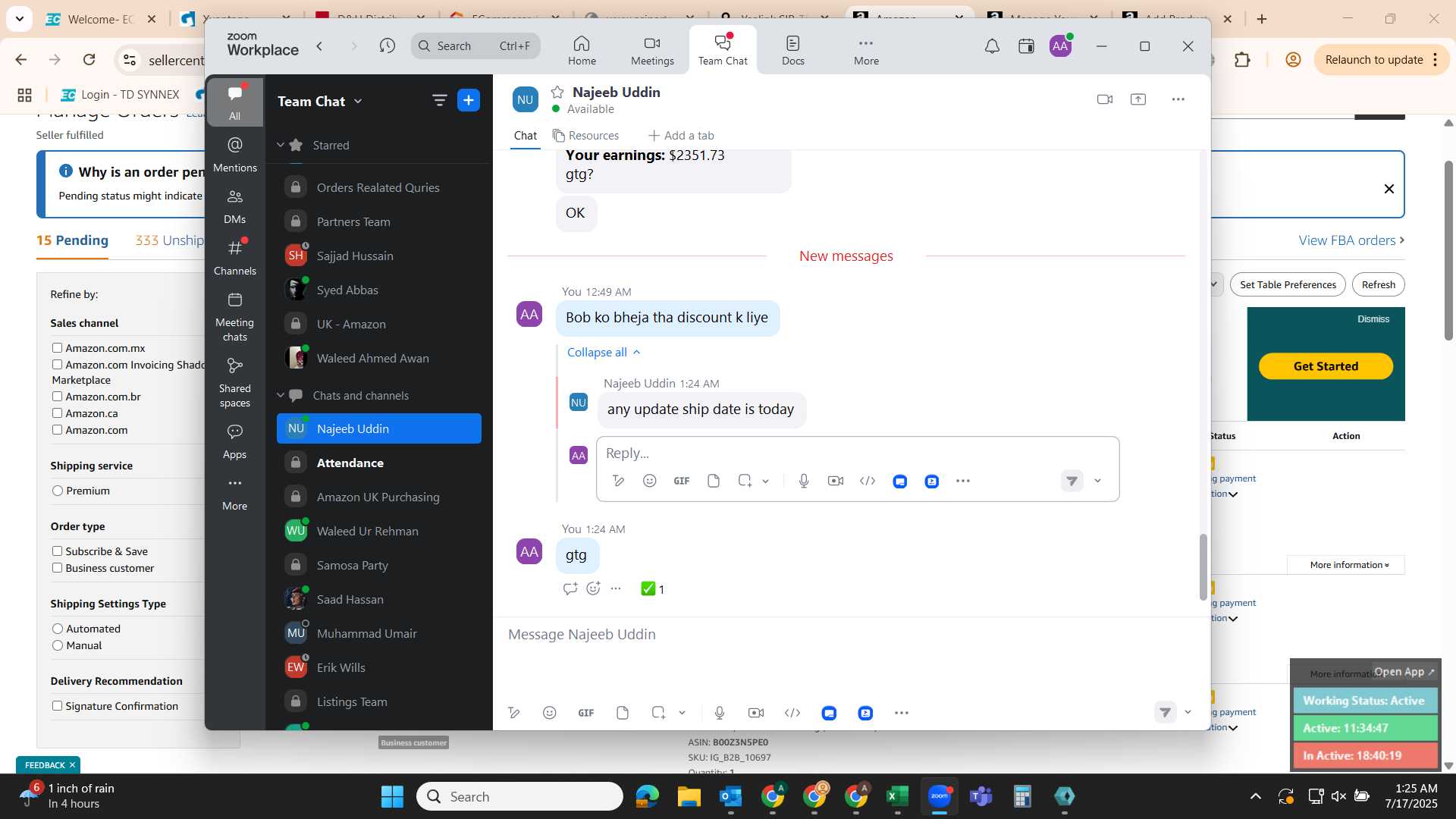
Task: Check the Subscribe & Save order type
Action: tap(57, 551)
